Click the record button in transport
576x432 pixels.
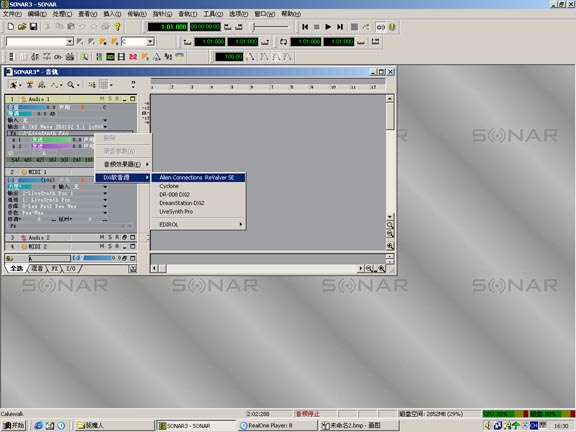[354, 27]
